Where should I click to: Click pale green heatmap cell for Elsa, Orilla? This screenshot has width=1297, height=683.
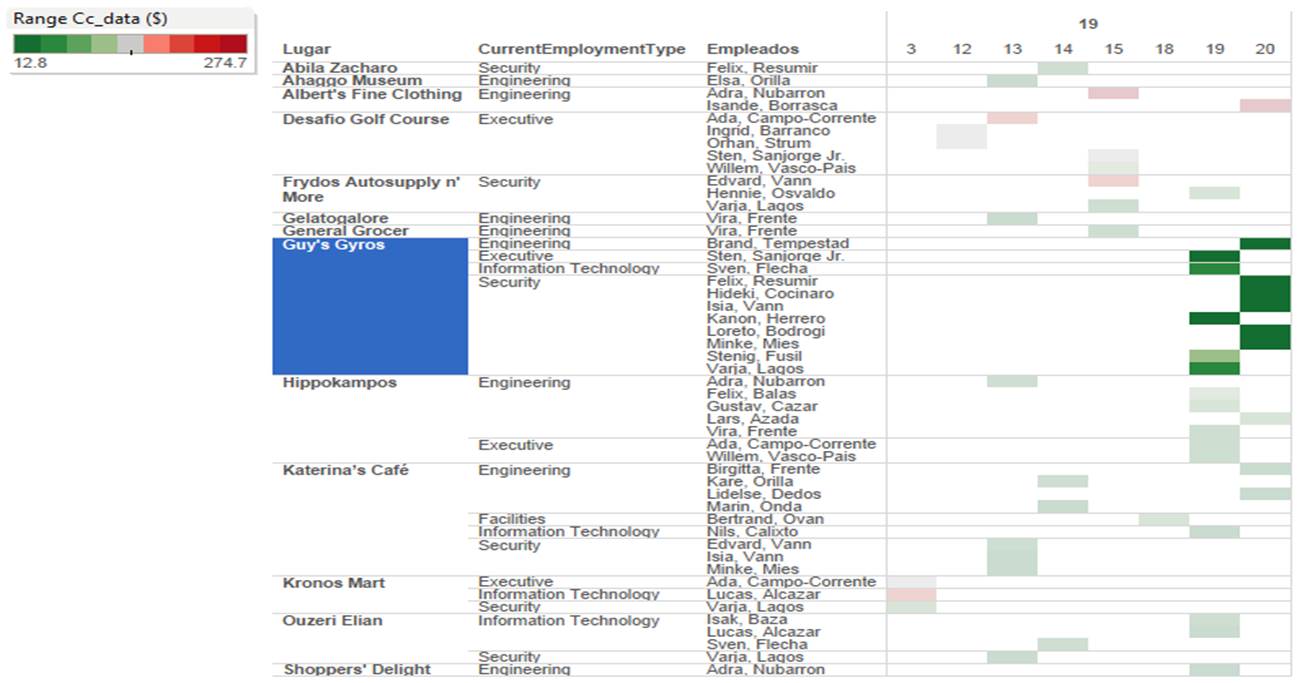pos(1012,81)
